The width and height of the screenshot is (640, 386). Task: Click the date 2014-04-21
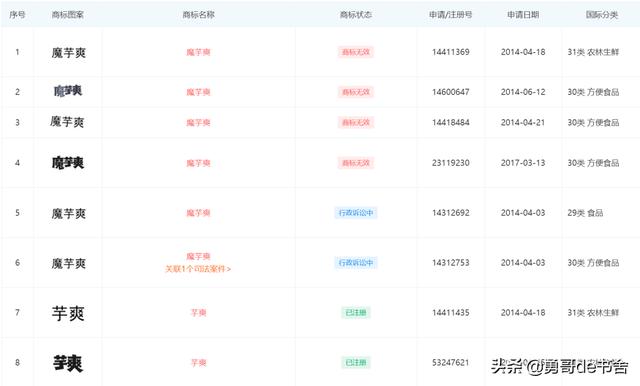click(523, 122)
